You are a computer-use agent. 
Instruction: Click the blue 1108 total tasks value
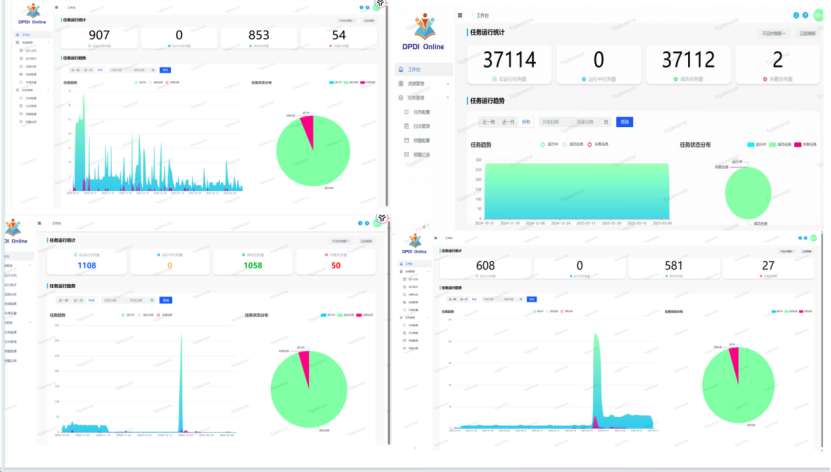tap(87, 265)
